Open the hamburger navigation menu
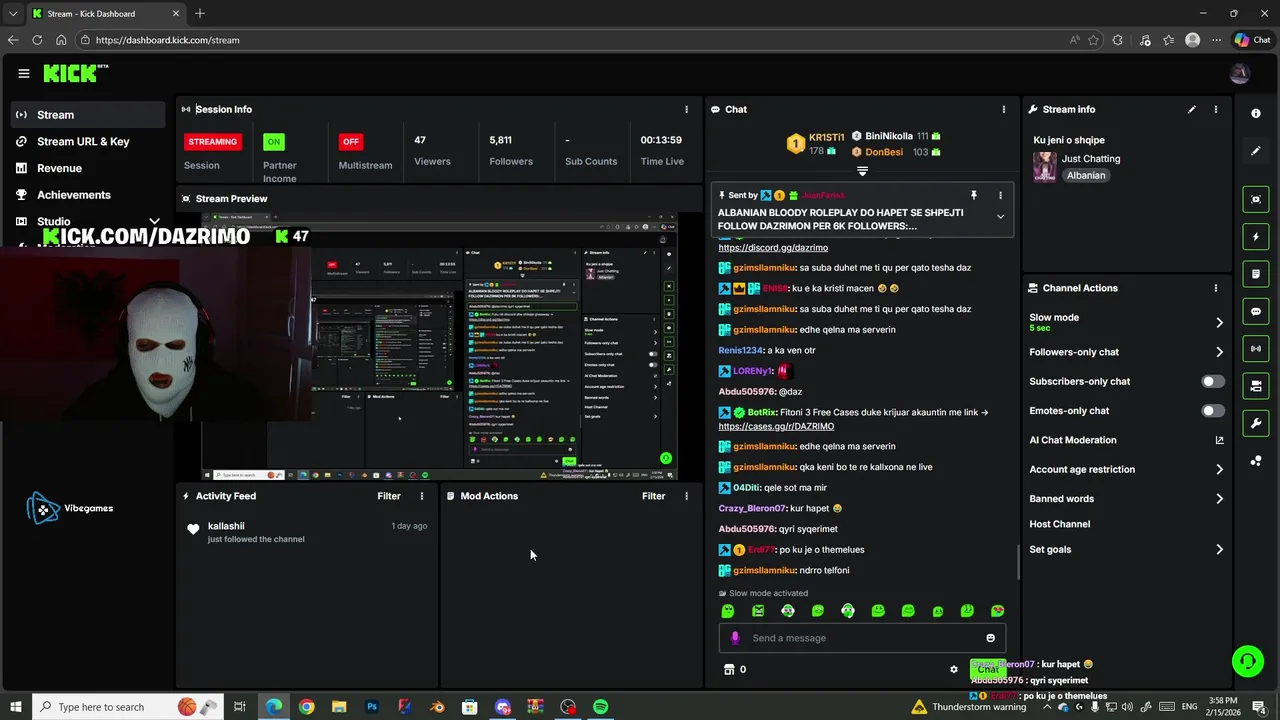Screen dimensions: 1280x720 [24, 73]
